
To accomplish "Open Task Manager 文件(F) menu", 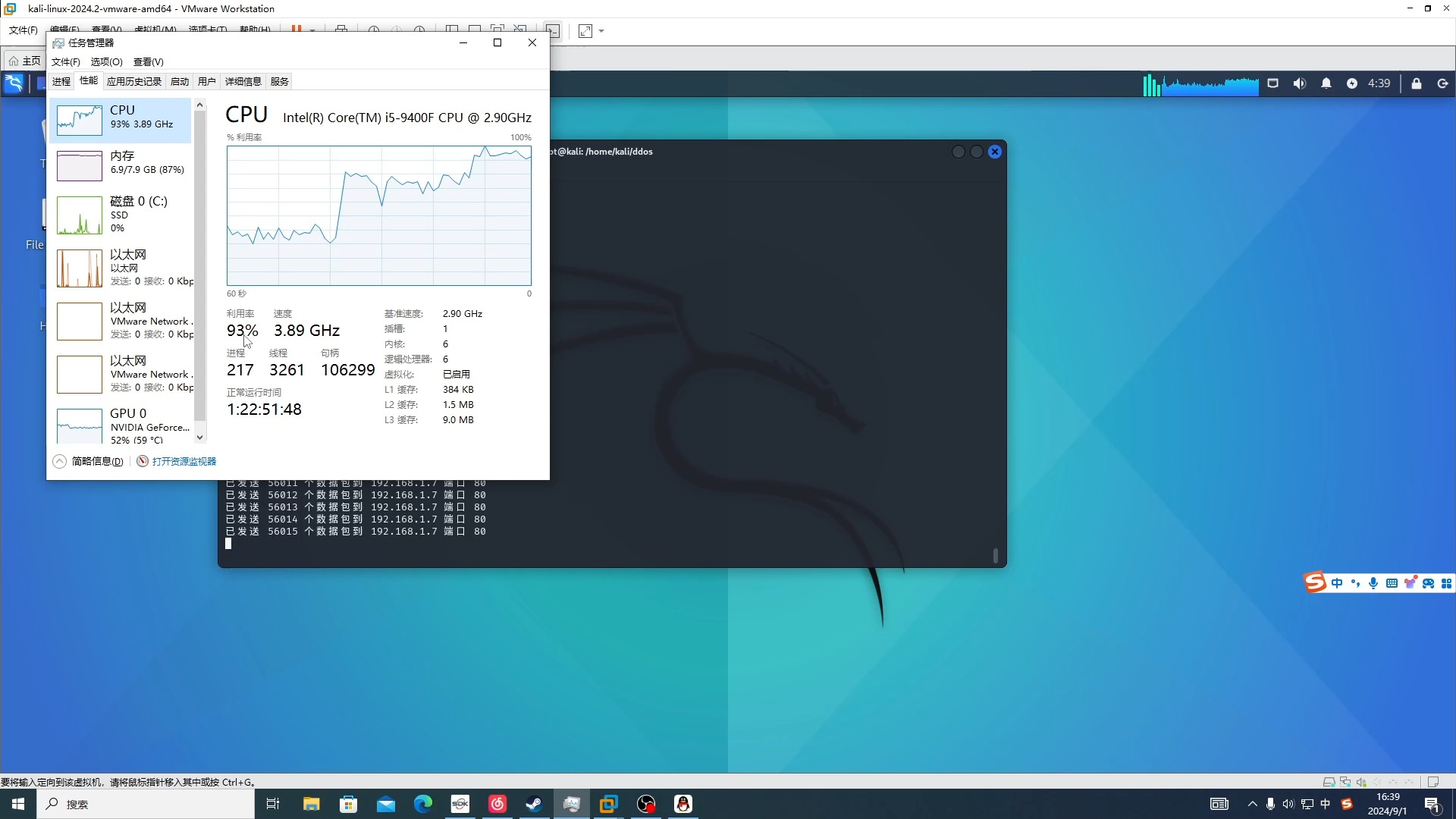I will click(x=66, y=61).
